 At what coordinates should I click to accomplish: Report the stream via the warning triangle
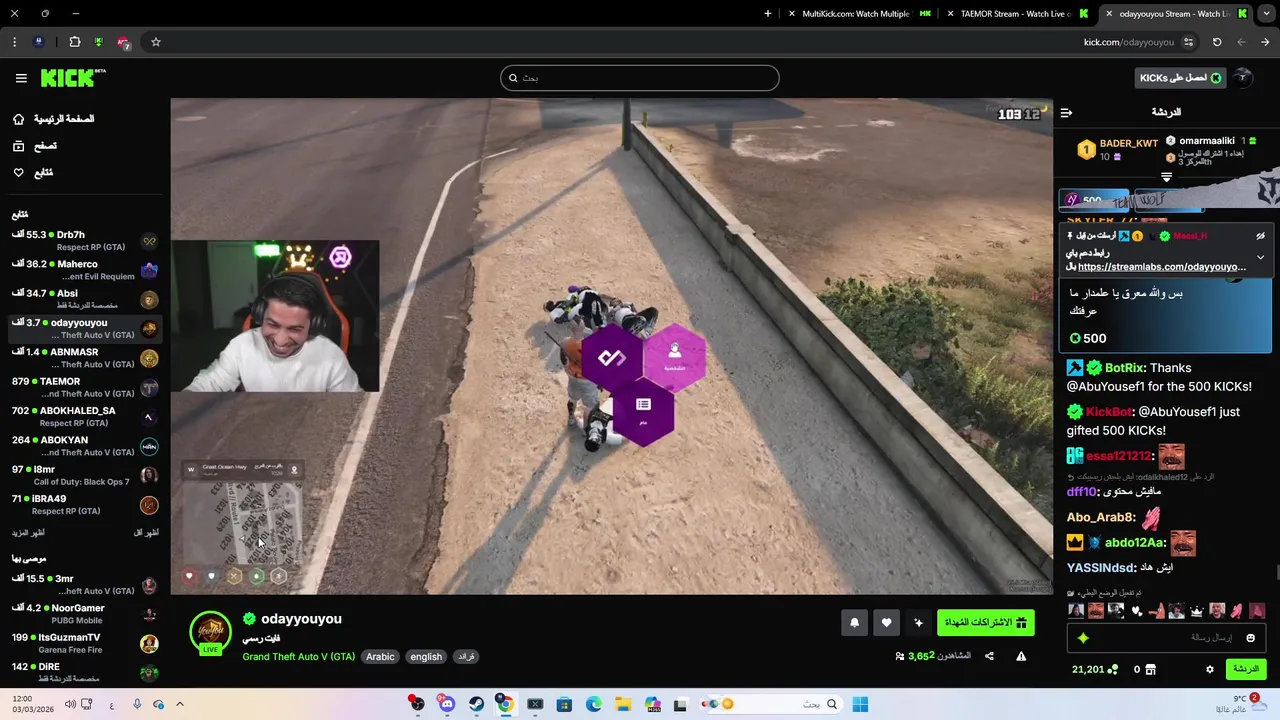coord(1021,656)
